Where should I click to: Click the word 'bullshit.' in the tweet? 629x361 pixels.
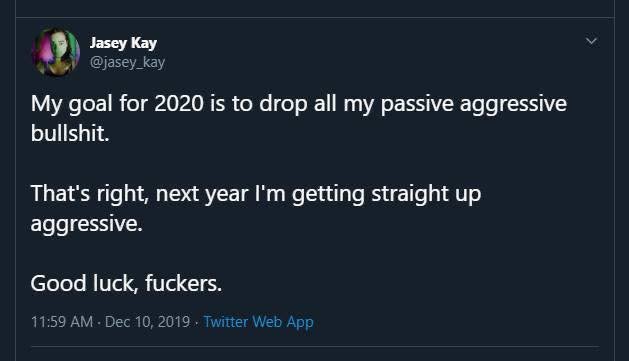tap(70, 133)
